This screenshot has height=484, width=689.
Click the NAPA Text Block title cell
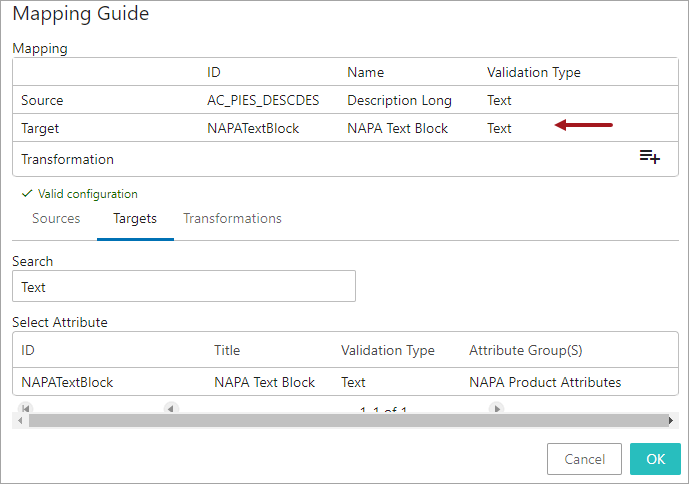[264, 382]
